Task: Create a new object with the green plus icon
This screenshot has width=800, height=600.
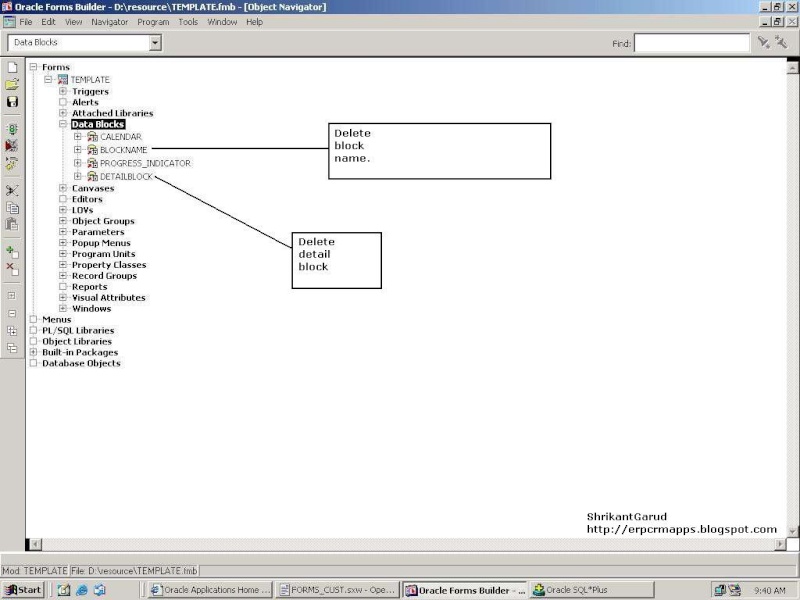Action: tap(12, 252)
